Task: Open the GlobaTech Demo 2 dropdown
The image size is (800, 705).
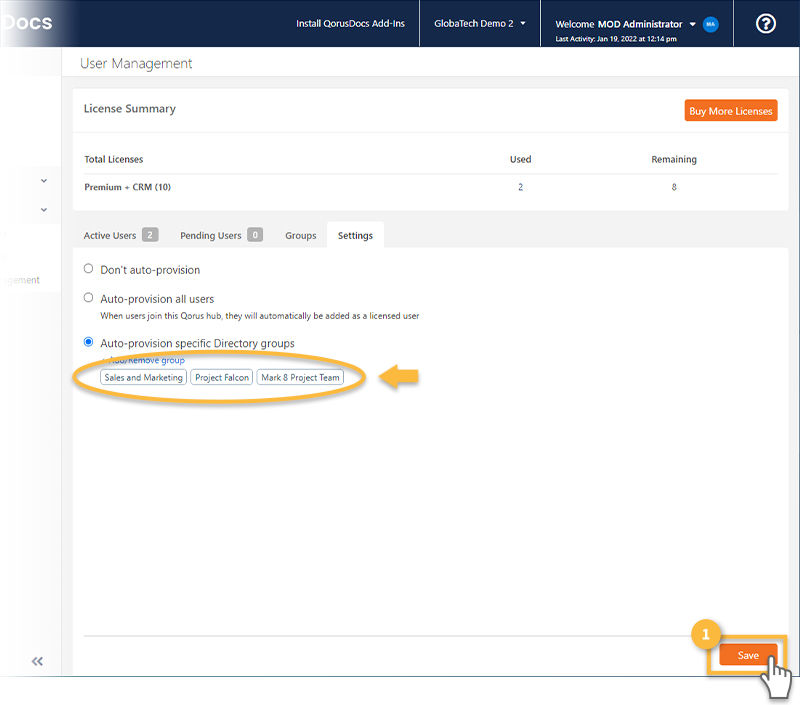Action: pyautogui.click(x=479, y=24)
